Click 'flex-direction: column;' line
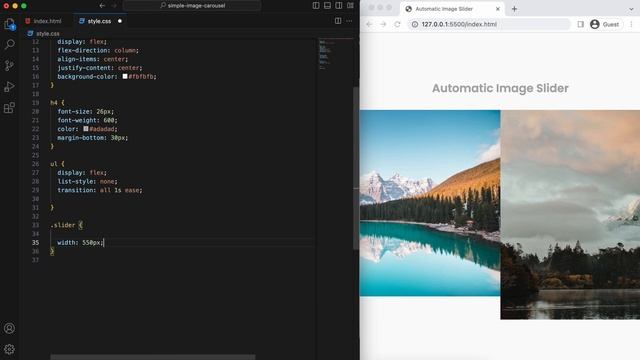The height and width of the screenshot is (360, 640). click(x=98, y=50)
